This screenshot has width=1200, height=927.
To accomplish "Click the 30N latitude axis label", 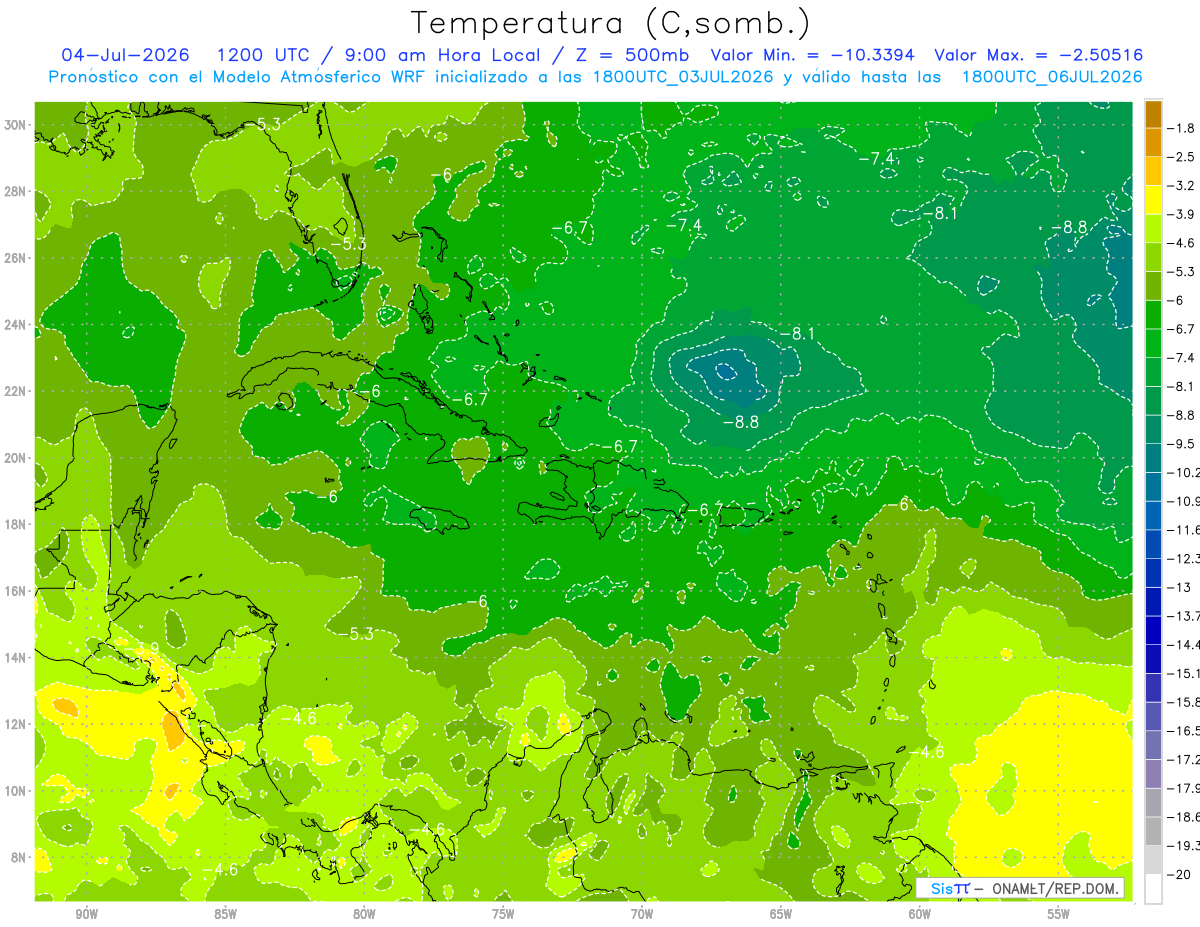I will tap(16, 124).
